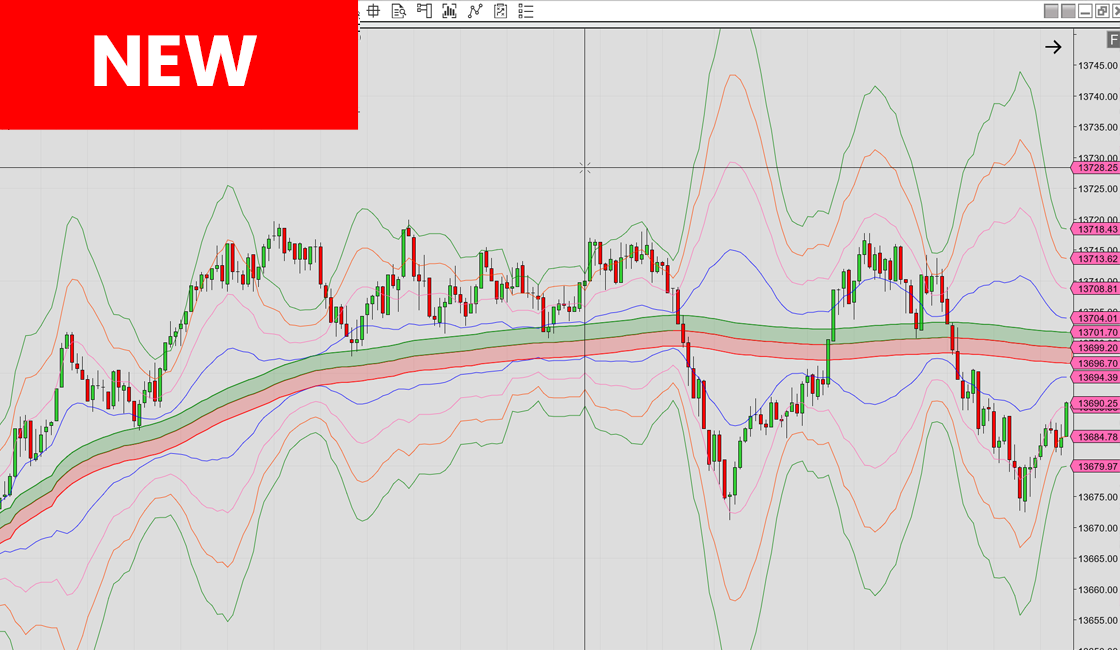Open the symbol search icon

pyautogui.click(x=399, y=11)
